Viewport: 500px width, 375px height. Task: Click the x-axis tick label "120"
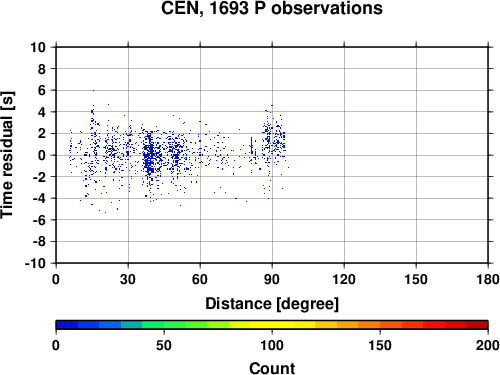tap(344, 279)
